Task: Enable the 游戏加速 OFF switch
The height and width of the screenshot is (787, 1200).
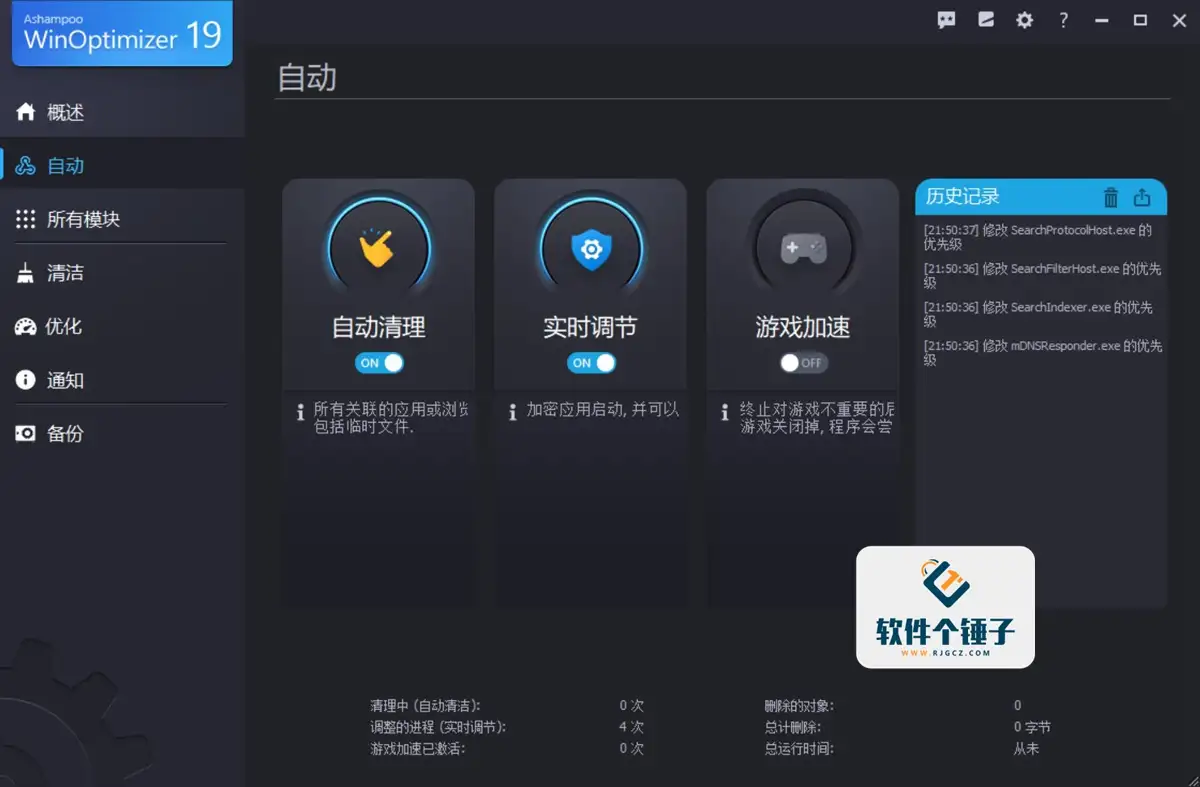Action: tap(804, 363)
